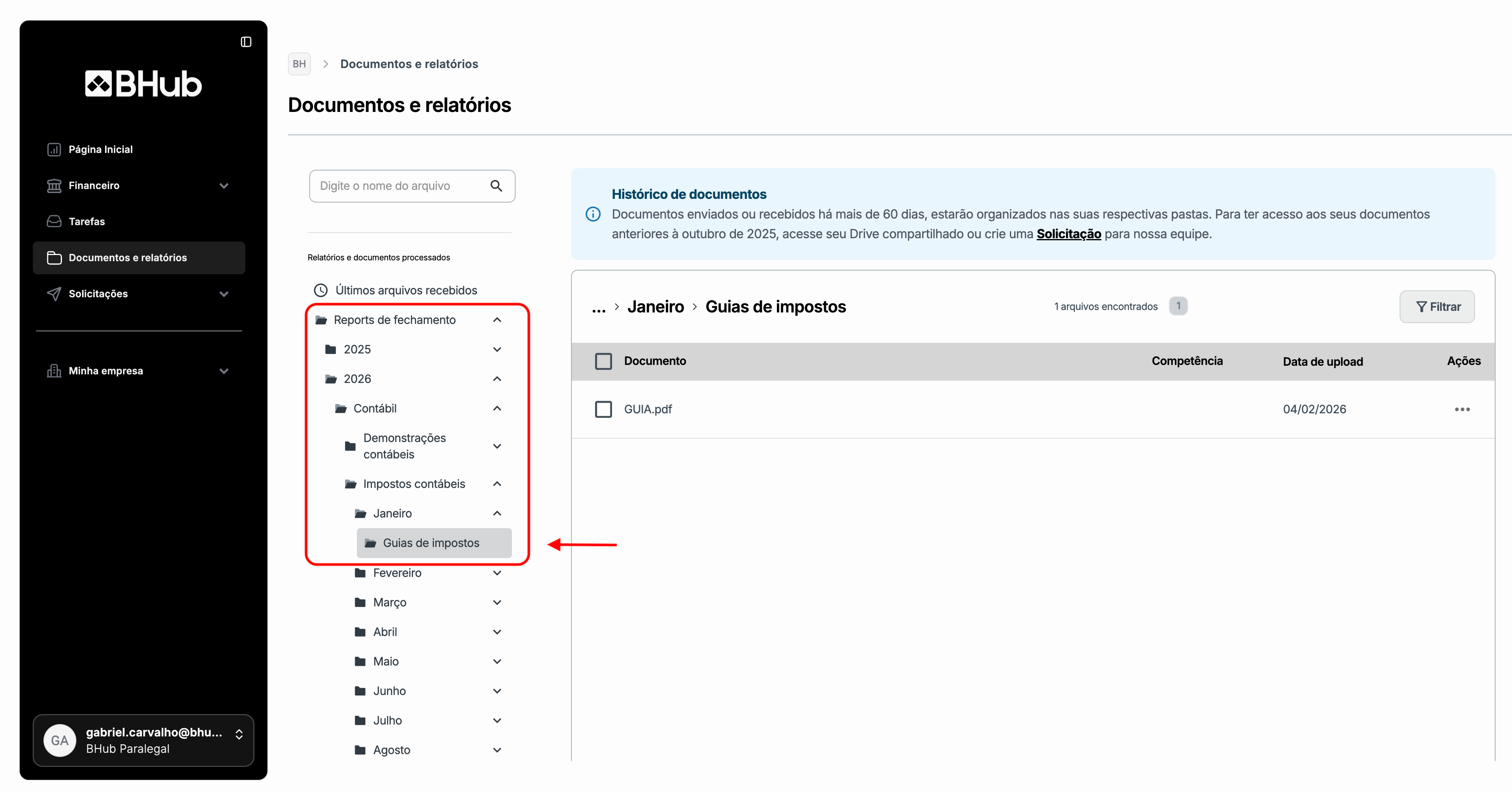
Task: Expand the 2025 folder
Action: [497, 350]
